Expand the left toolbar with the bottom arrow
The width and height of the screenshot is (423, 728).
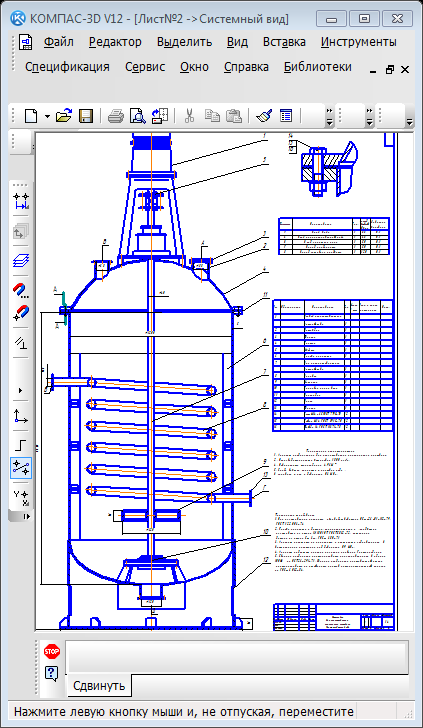26,516
